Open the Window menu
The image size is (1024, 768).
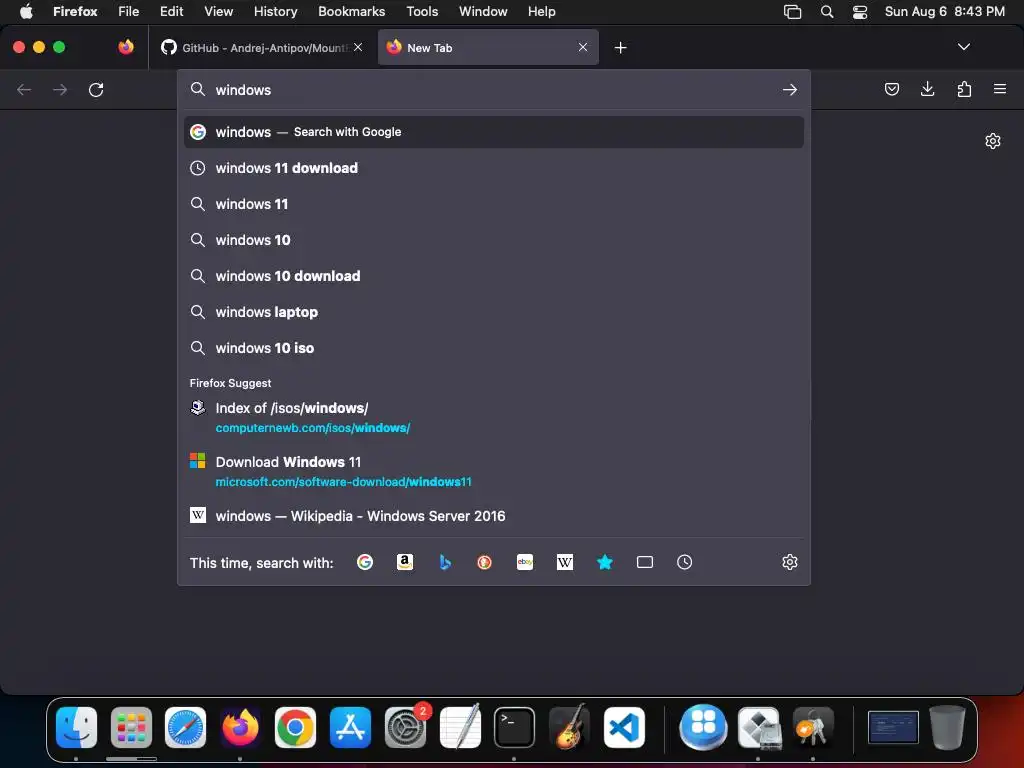point(483,12)
